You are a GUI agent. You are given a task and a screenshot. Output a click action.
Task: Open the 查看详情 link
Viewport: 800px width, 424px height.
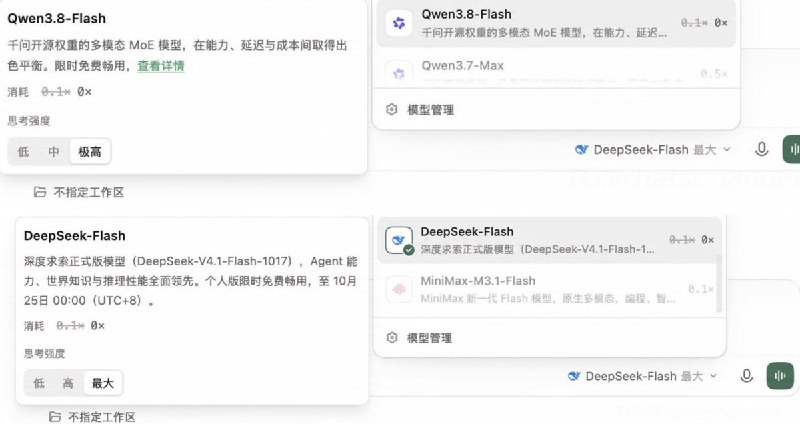click(161, 66)
